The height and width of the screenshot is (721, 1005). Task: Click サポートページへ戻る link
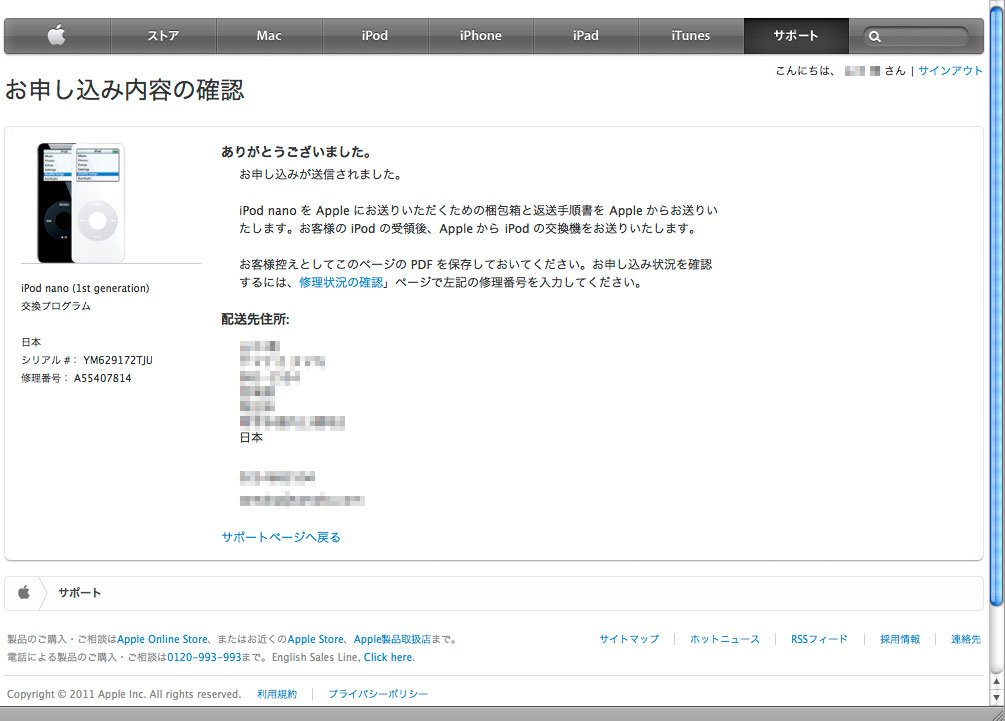click(281, 538)
